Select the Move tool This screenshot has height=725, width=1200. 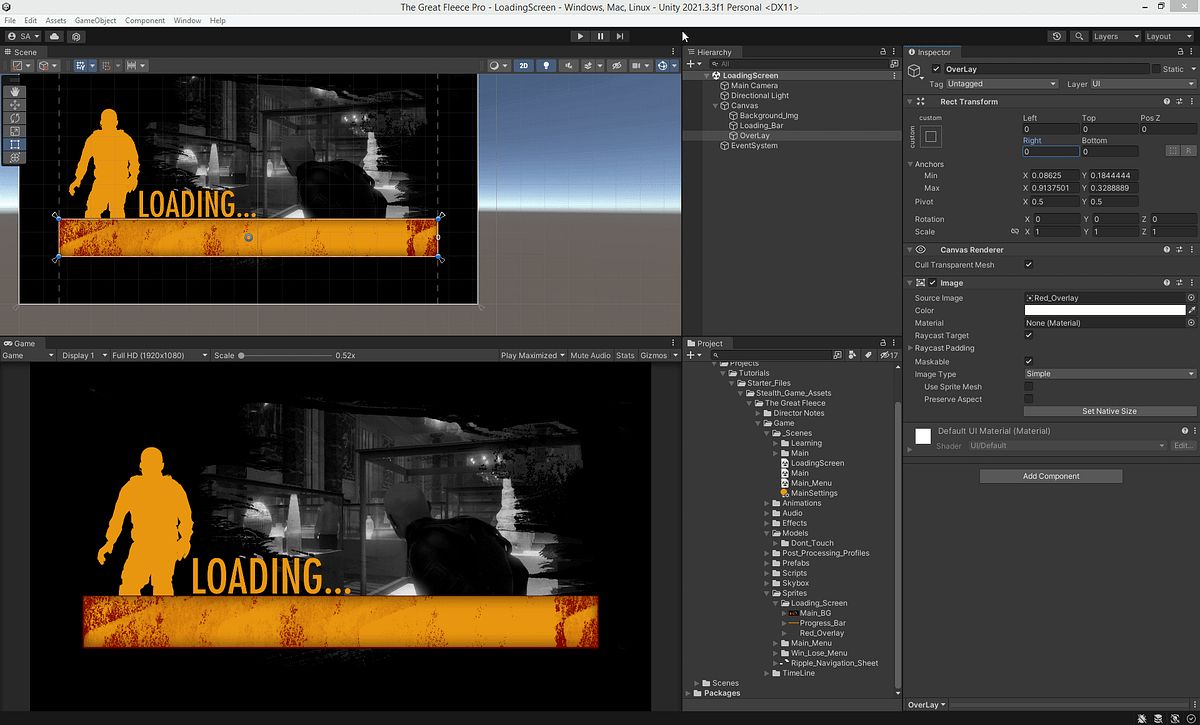(14, 105)
